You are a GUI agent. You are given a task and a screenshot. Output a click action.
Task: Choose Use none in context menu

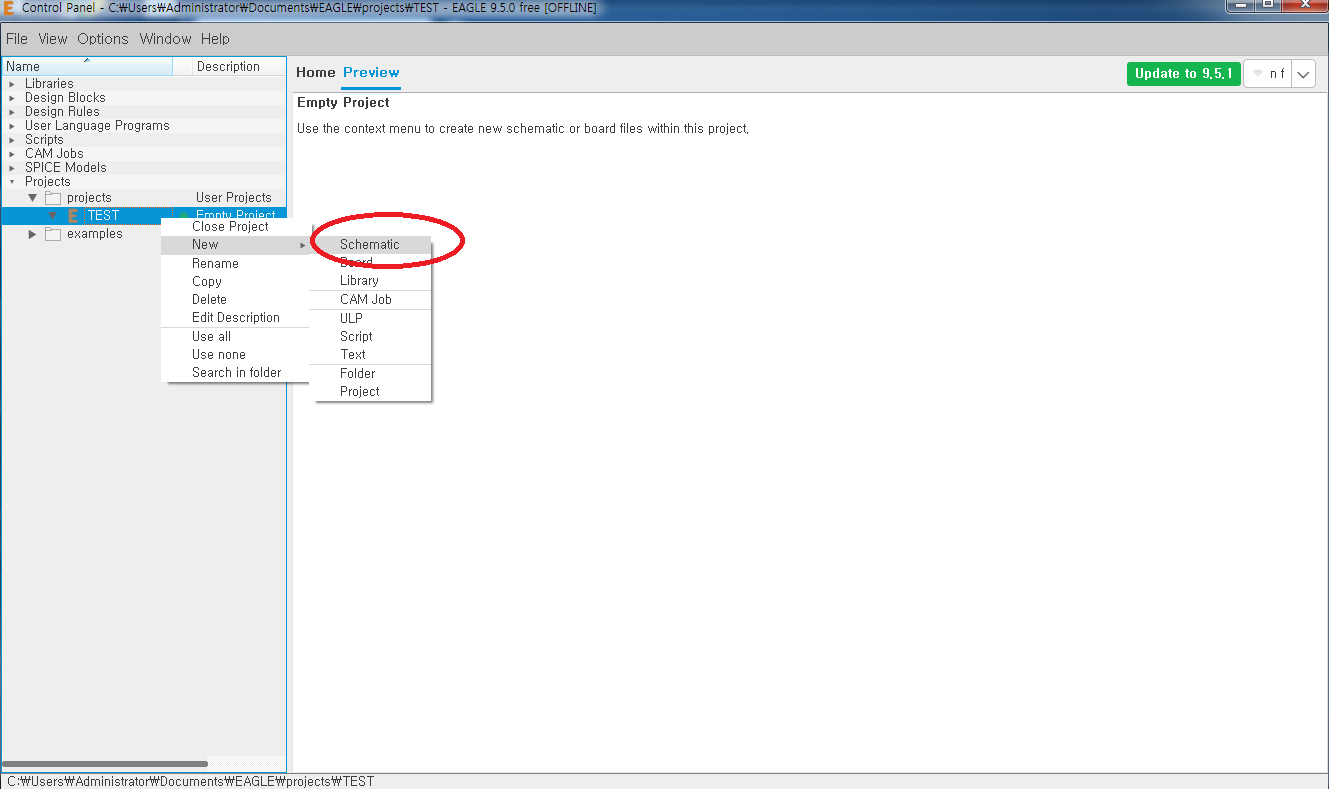[235, 354]
